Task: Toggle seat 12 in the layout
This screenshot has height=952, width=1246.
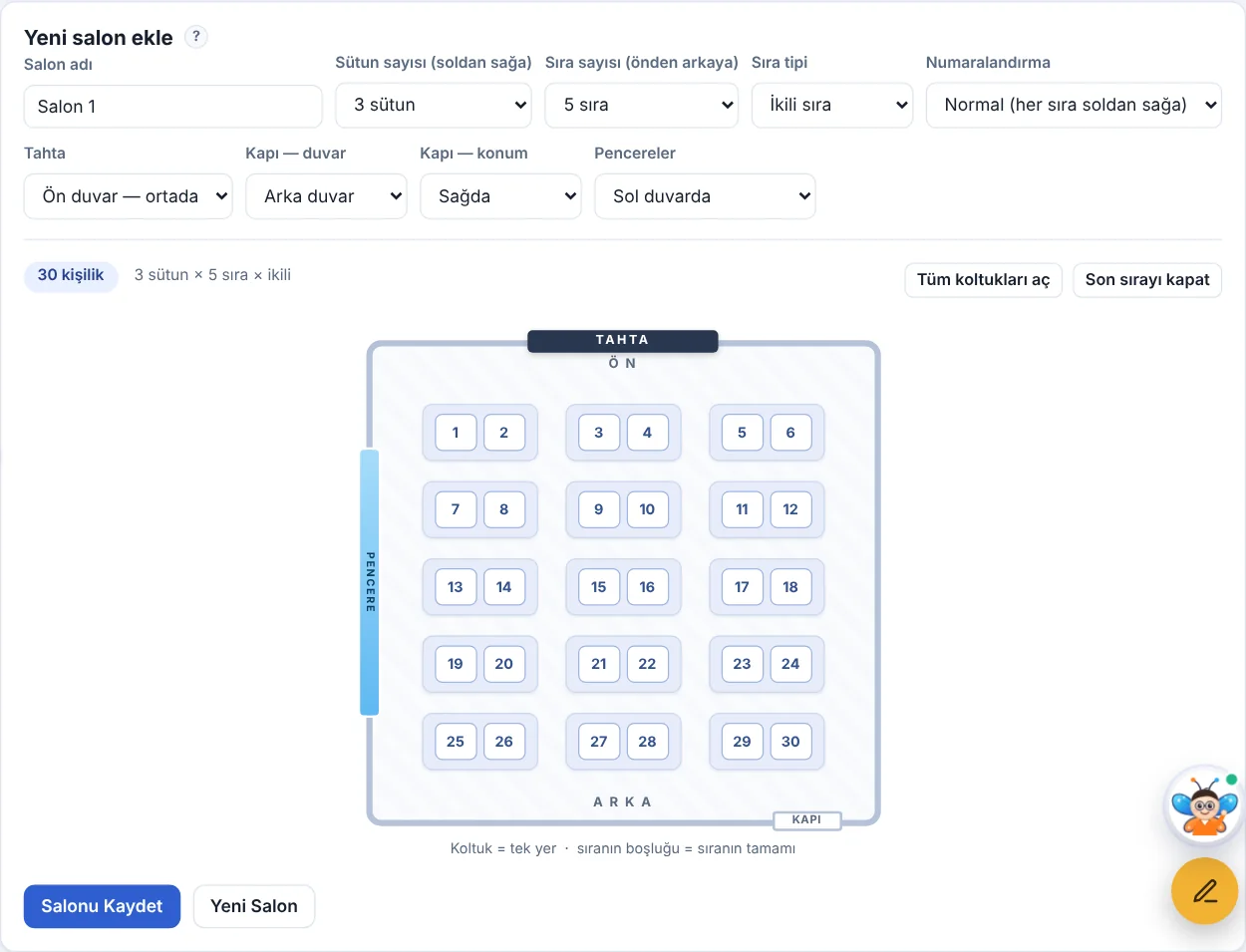Action: click(790, 509)
